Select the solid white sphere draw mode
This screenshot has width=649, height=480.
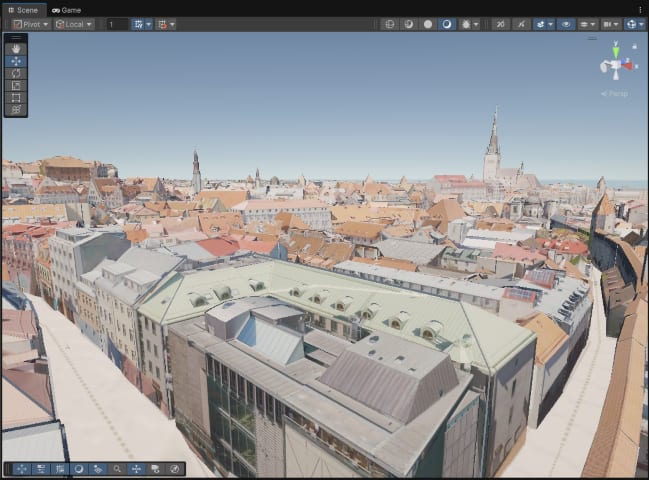428,24
